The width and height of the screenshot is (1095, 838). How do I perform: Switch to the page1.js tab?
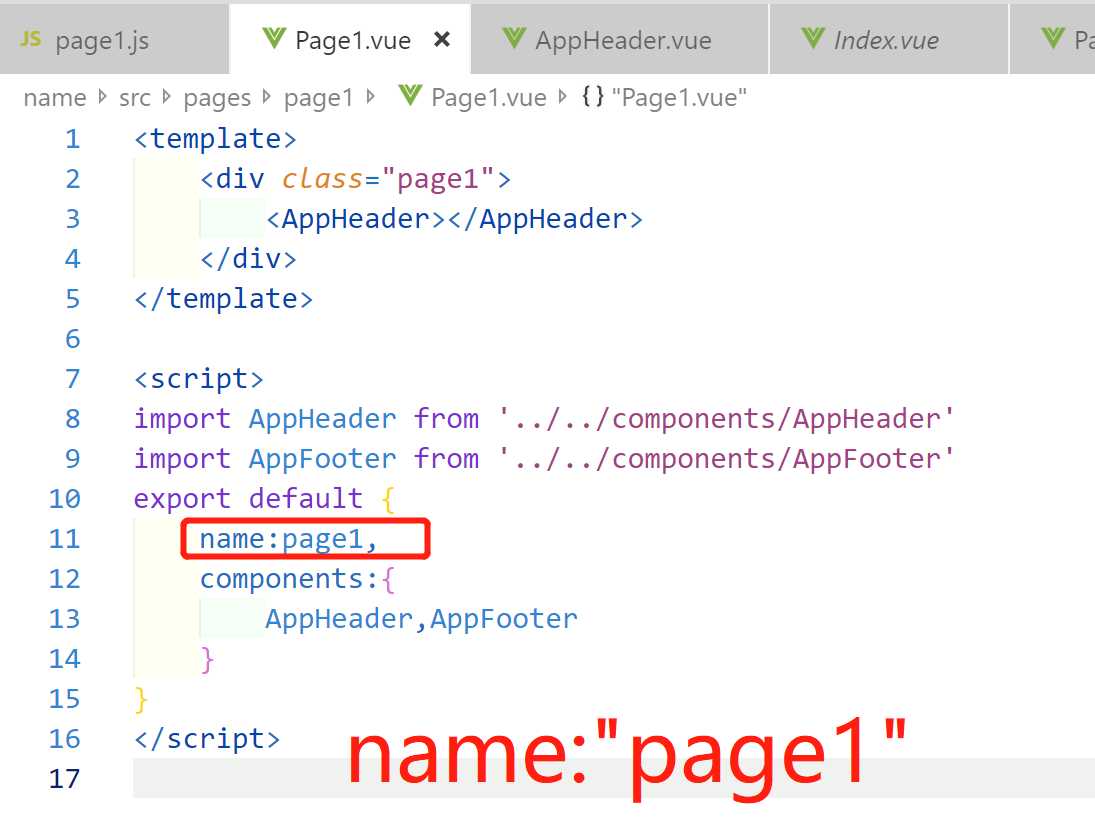pos(115,39)
